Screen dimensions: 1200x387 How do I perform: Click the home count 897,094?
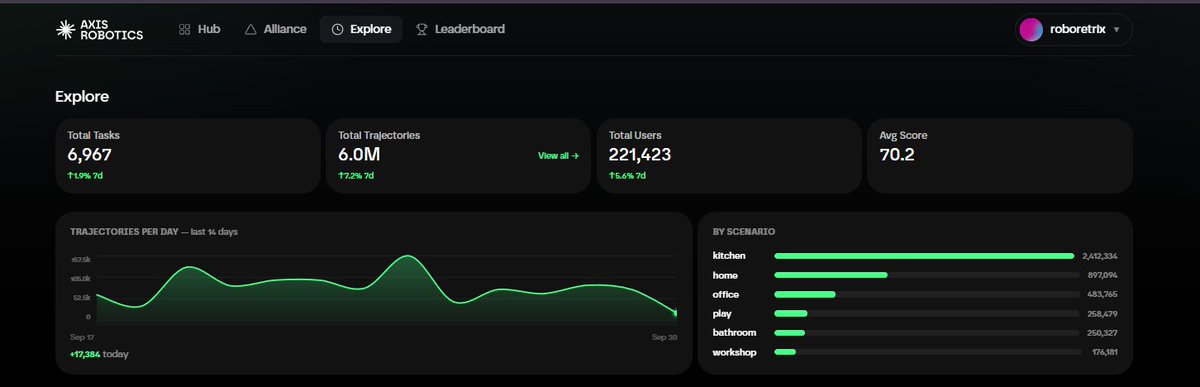[1103, 275]
